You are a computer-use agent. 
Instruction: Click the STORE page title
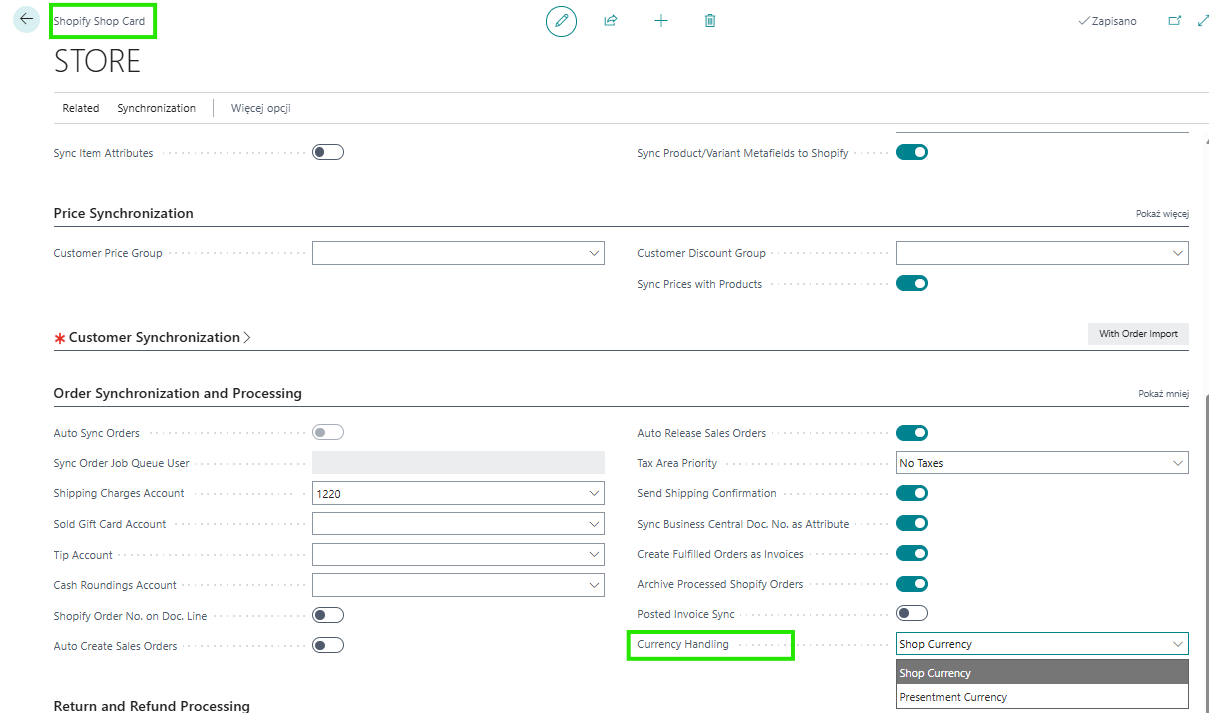click(x=97, y=61)
